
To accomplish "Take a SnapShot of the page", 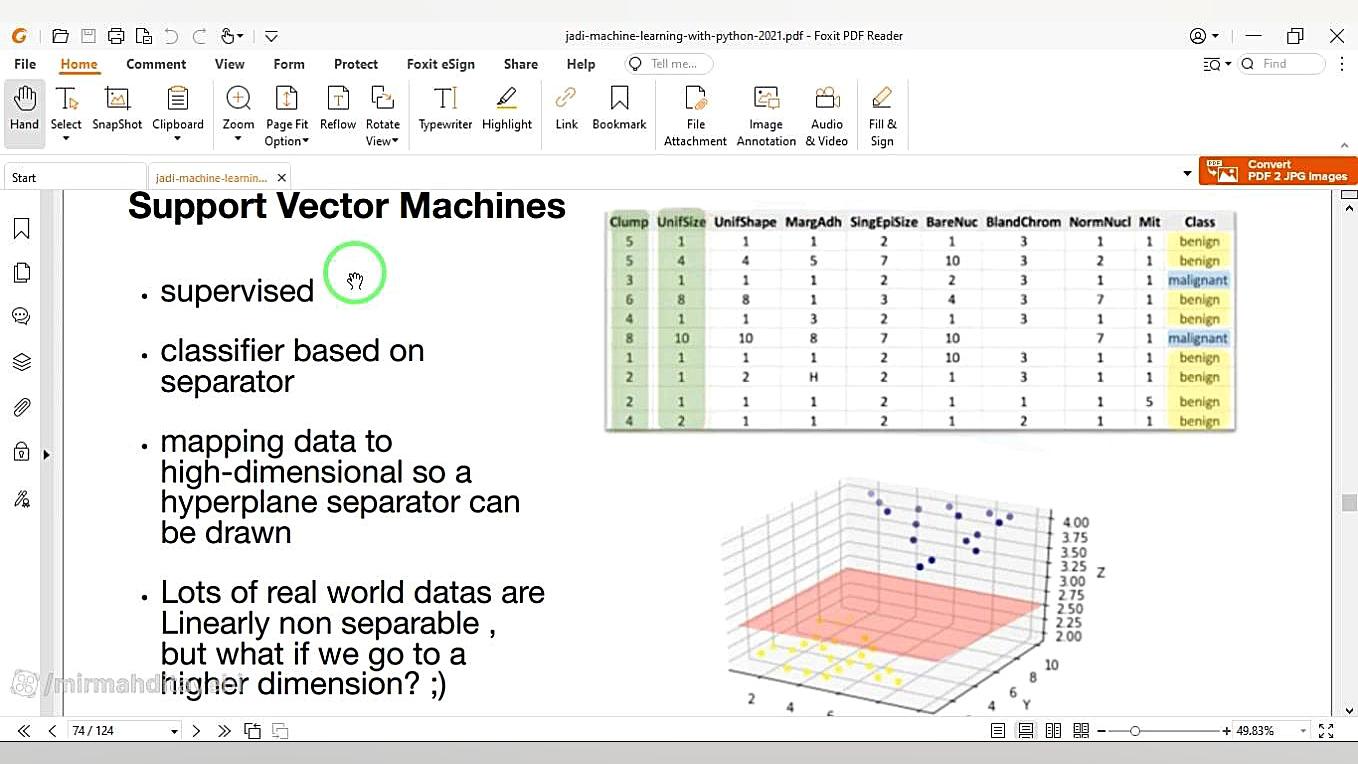I will 117,110.
